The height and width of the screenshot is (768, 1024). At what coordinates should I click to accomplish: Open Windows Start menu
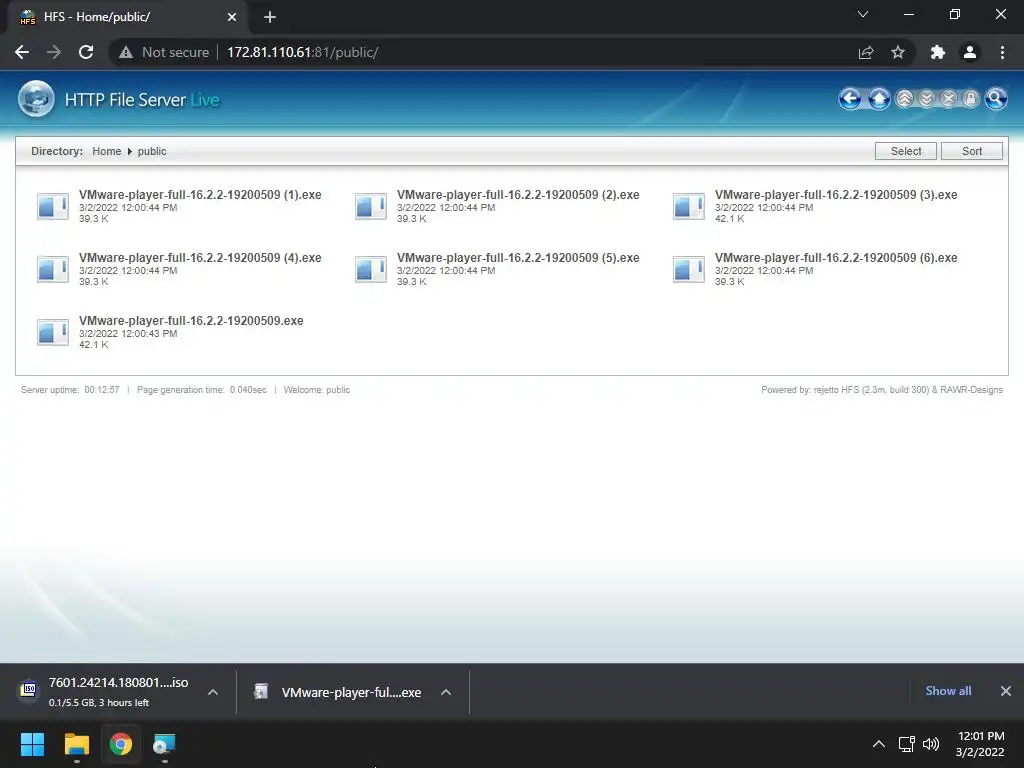point(32,744)
